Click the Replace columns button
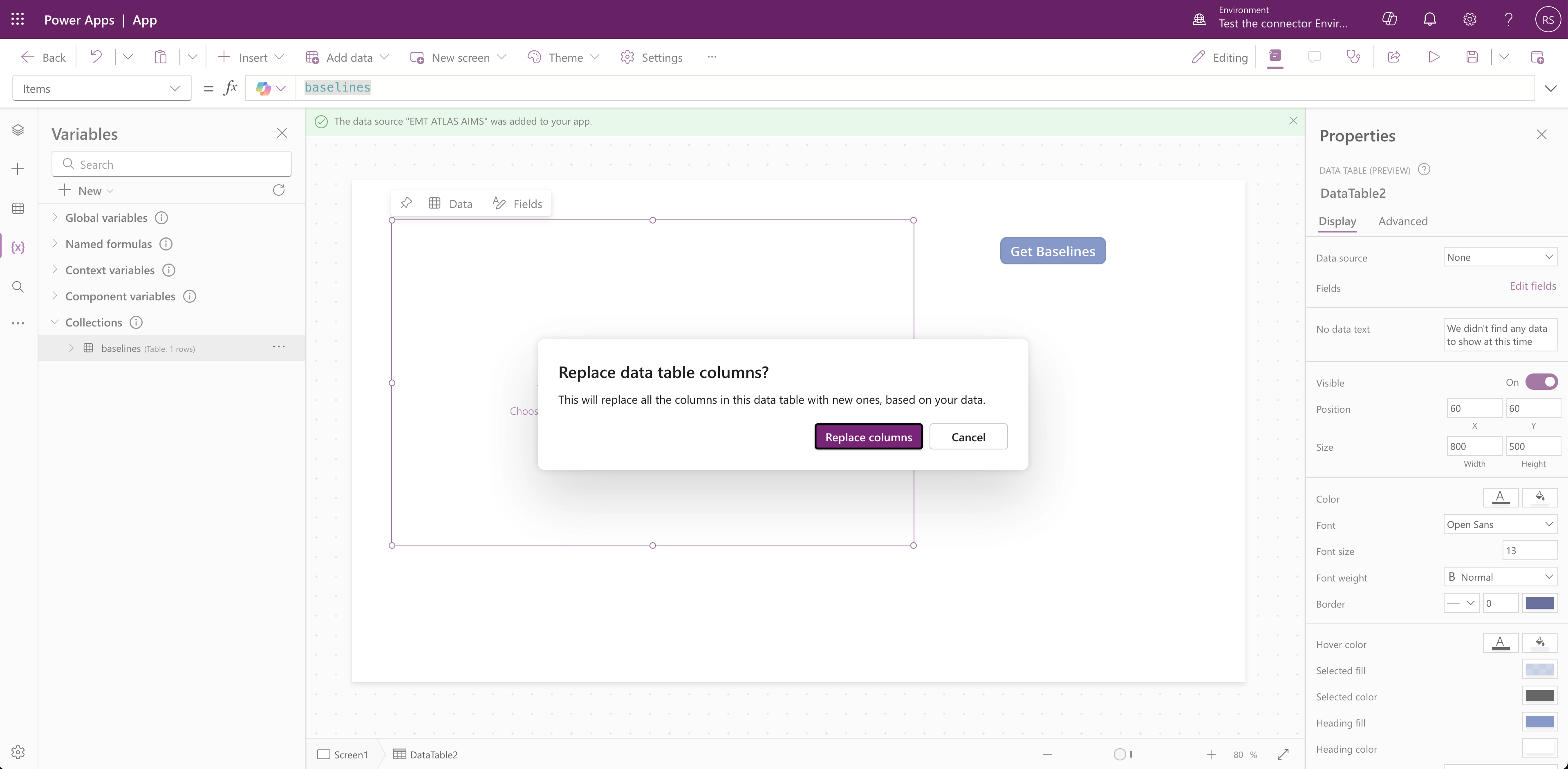 (x=868, y=437)
